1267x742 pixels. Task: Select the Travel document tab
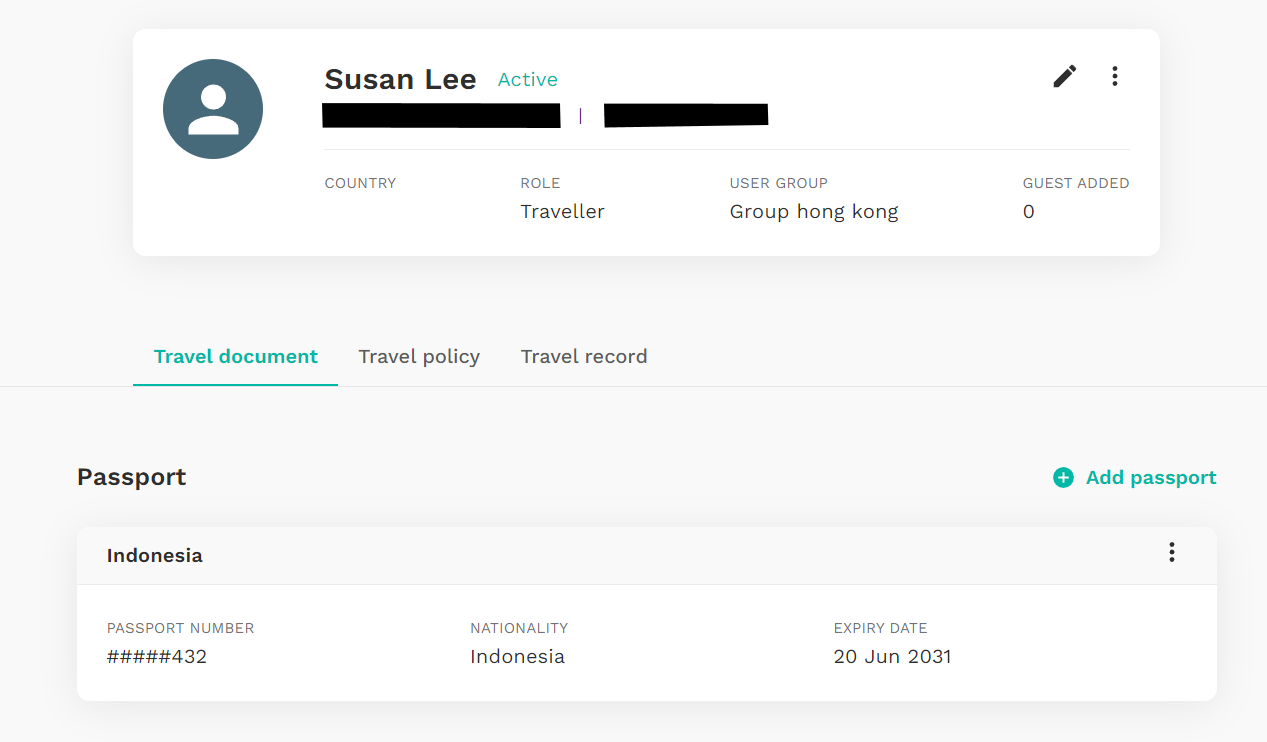pos(236,357)
